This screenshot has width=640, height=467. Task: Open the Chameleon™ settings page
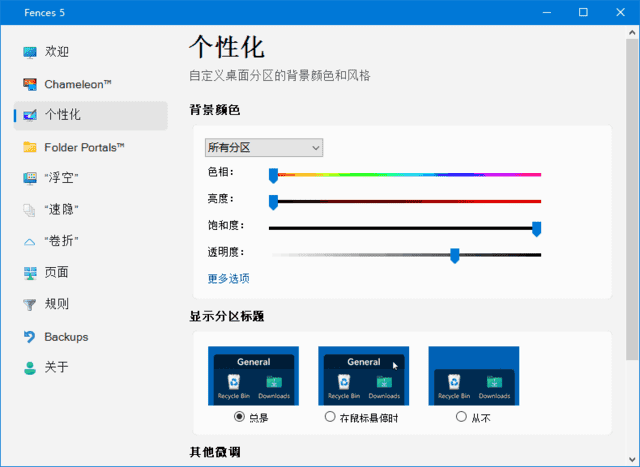click(91, 84)
